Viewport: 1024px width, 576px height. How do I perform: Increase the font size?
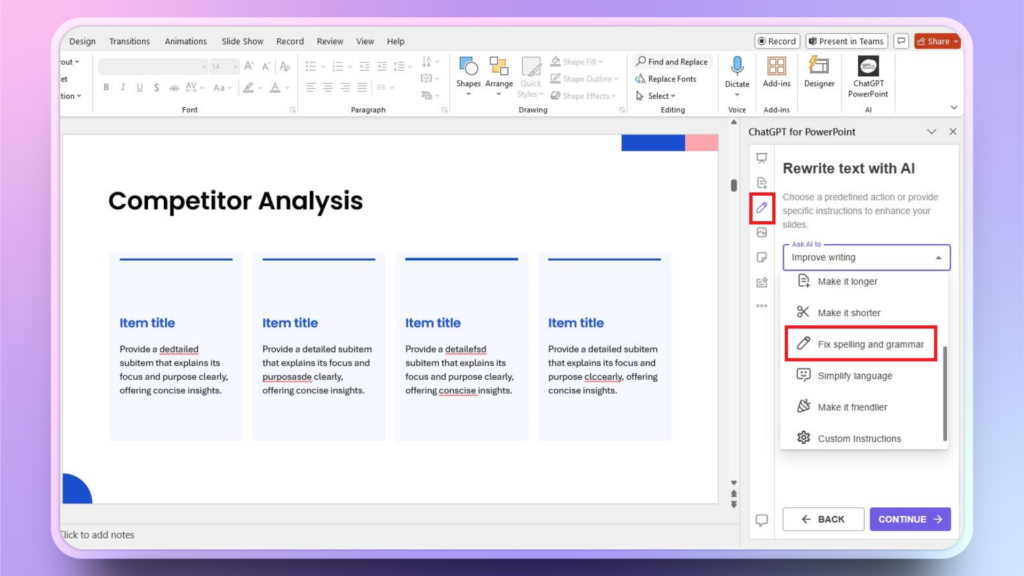pos(249,66)
